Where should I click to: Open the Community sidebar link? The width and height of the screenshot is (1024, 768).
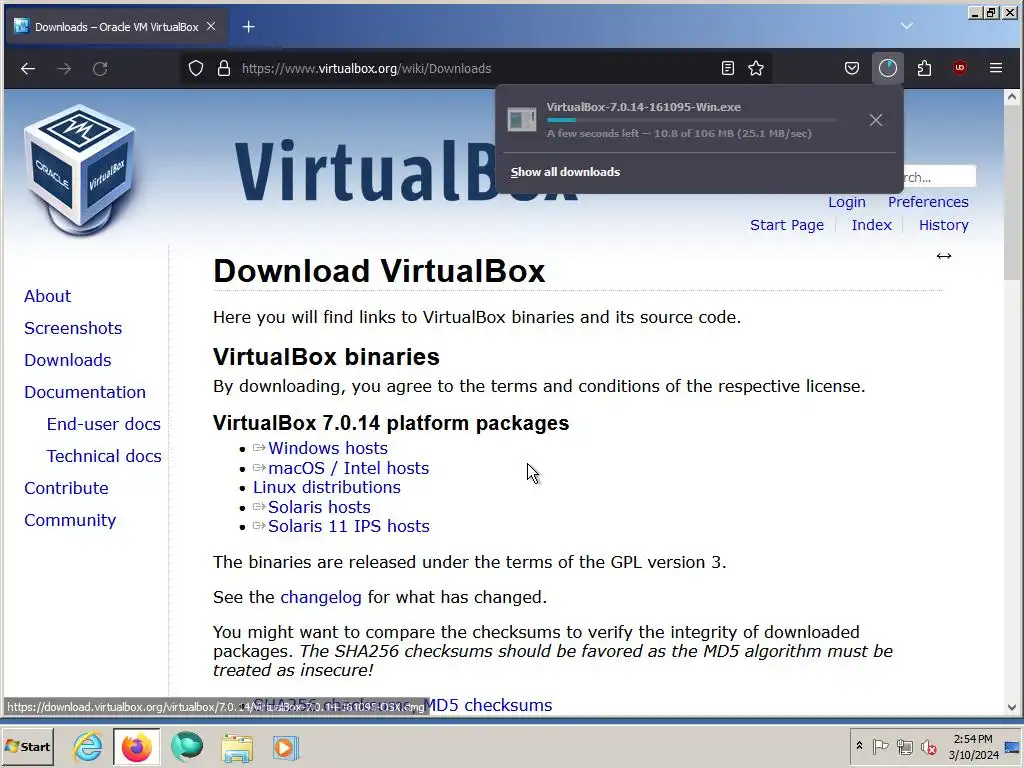click(x=71, y=520)
